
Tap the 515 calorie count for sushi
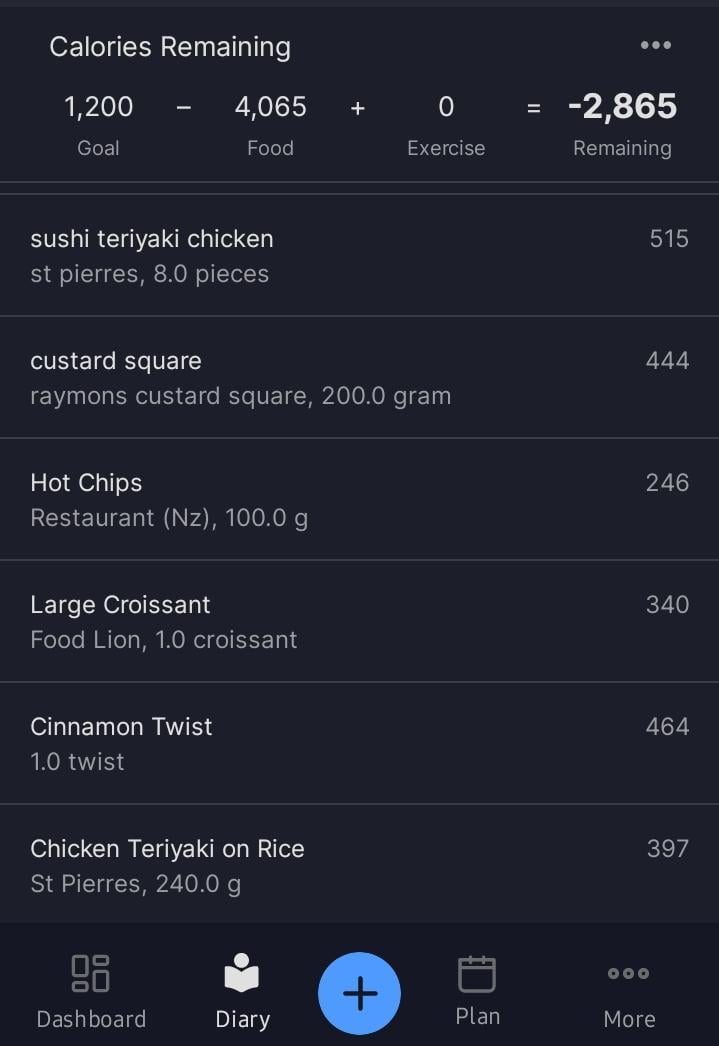[x=669, y=239]
